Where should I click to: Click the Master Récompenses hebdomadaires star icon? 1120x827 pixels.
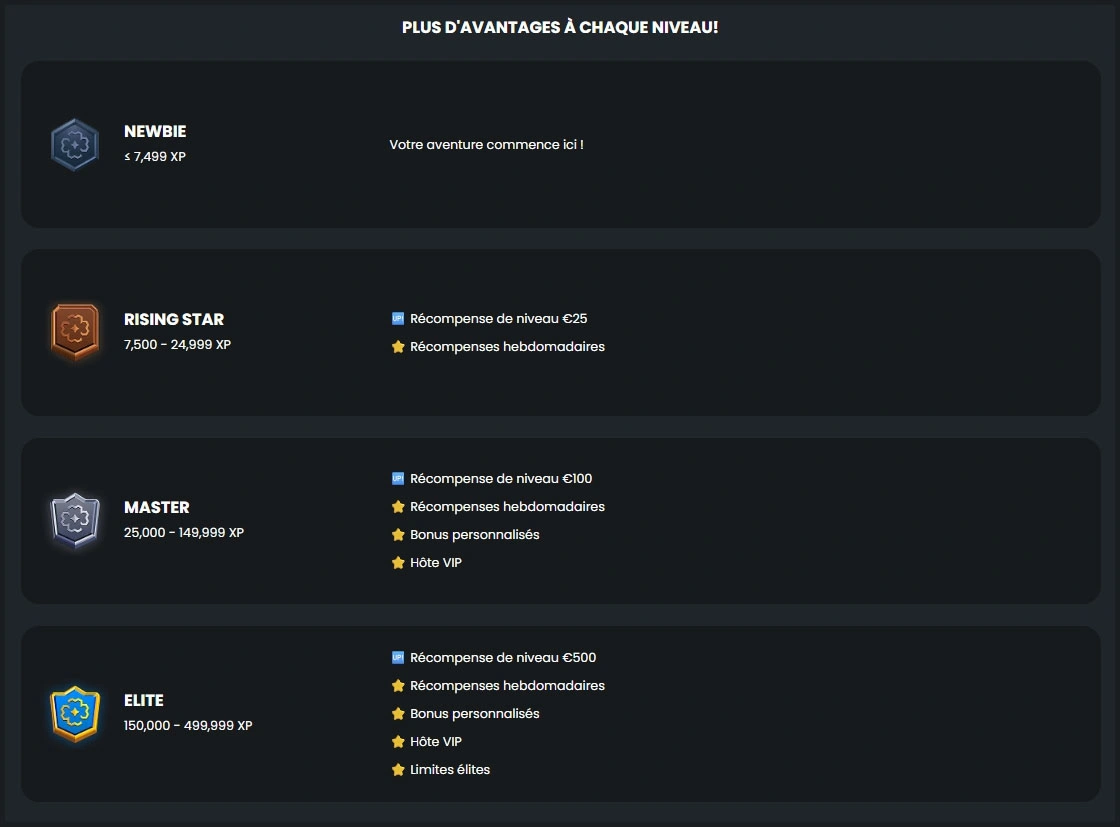398,507
